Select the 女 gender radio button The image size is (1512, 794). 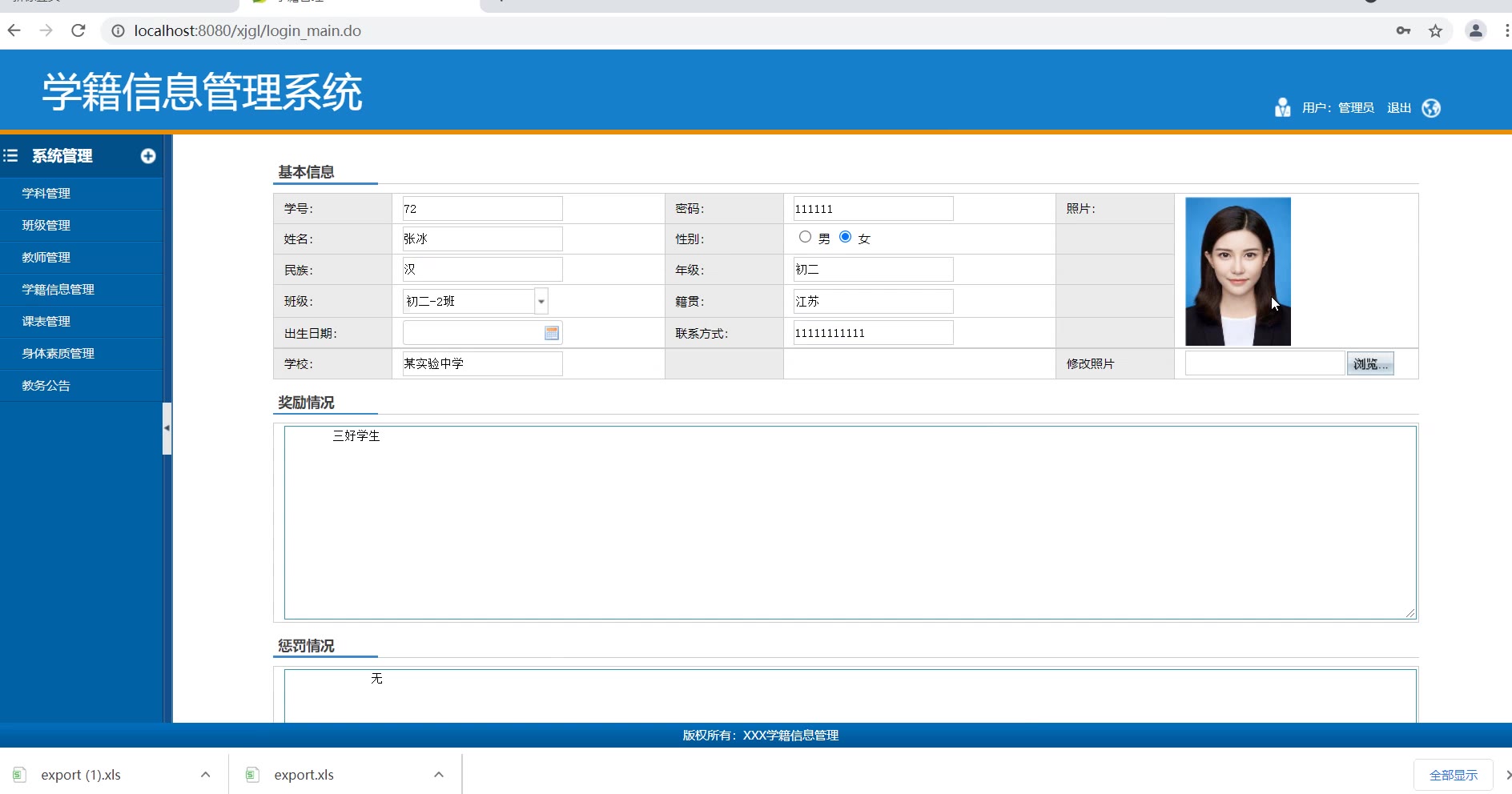pyautogui.click(x=845, y=237)
